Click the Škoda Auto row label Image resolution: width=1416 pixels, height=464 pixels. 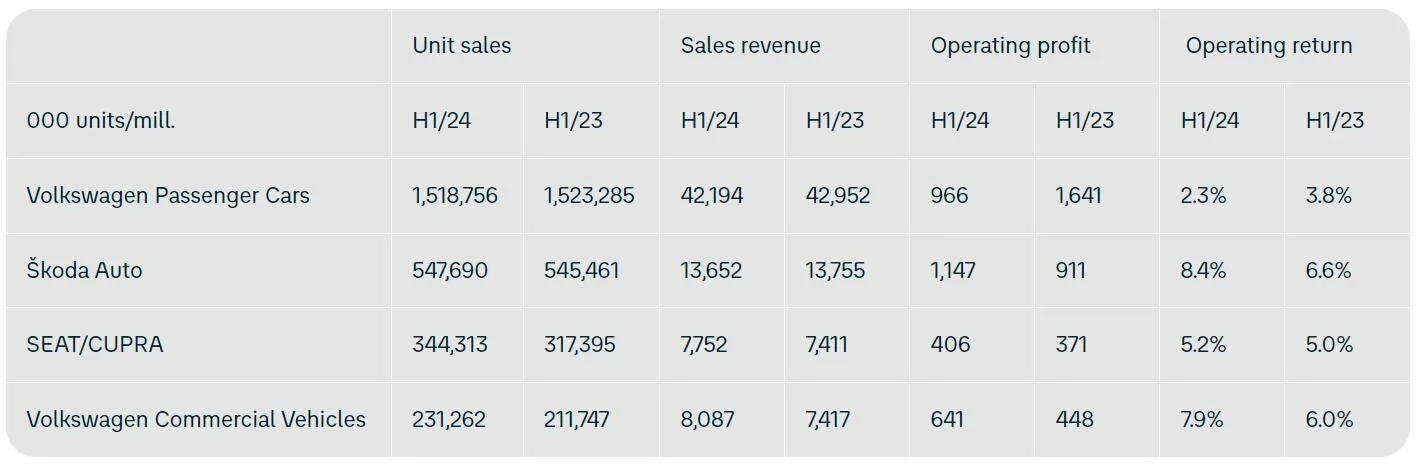point(84,270)
